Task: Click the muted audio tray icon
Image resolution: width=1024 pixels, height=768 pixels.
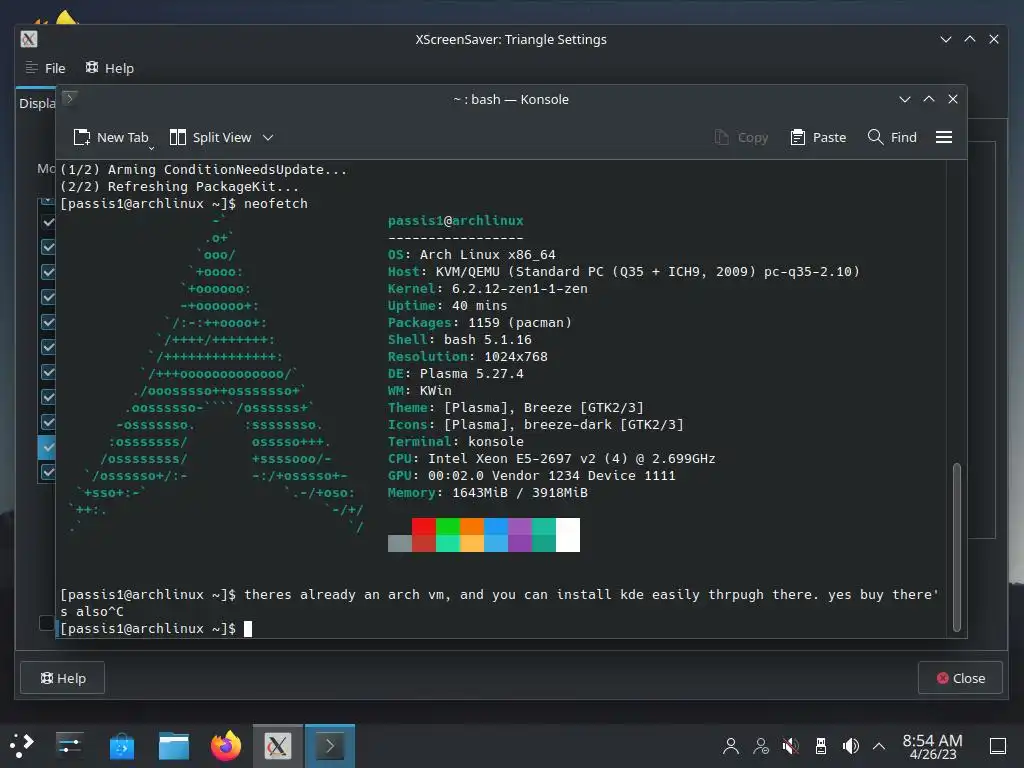Action: tap(791, 746)
